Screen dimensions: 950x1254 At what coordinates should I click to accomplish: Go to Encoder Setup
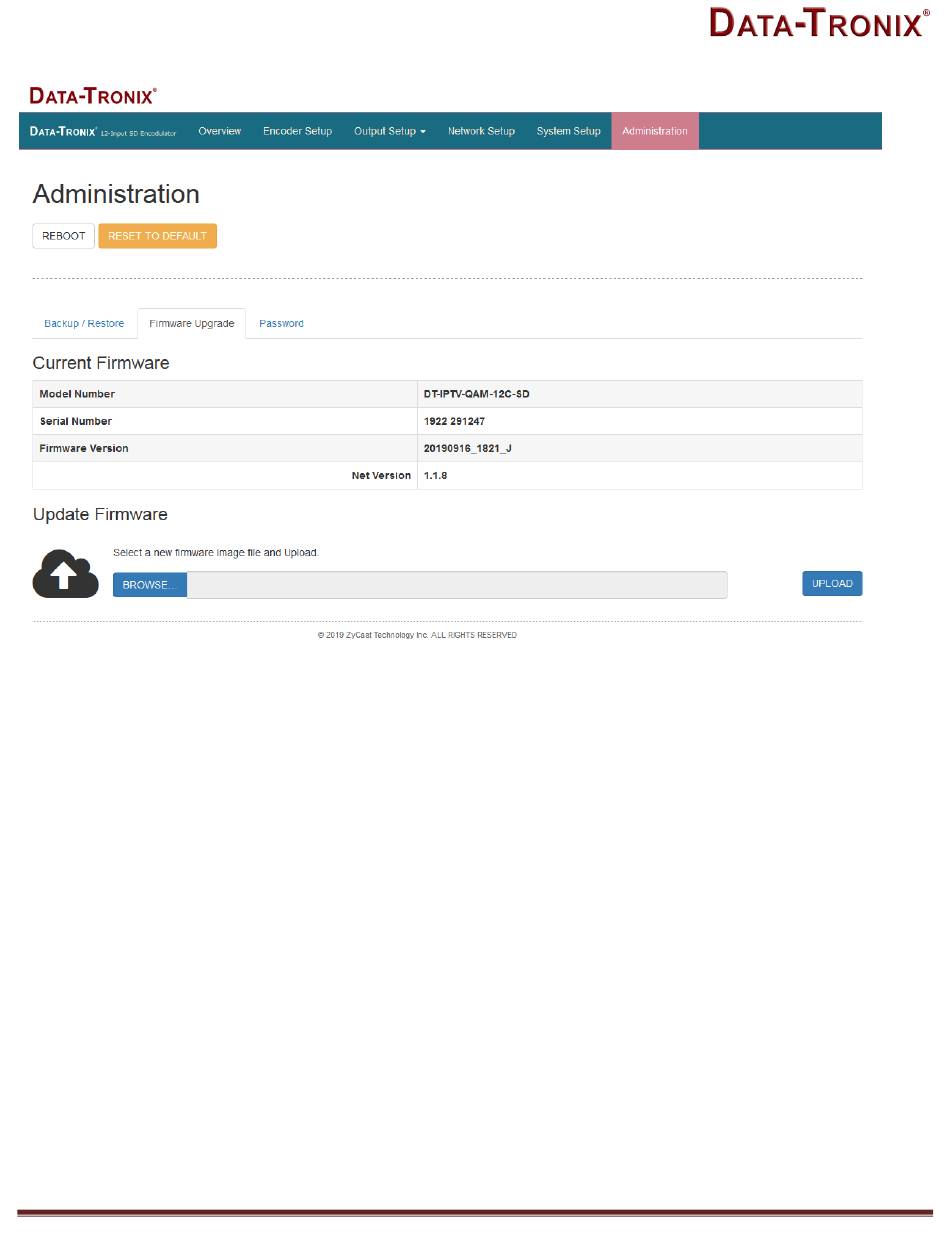pyautogui.click(x=297, y=131)
